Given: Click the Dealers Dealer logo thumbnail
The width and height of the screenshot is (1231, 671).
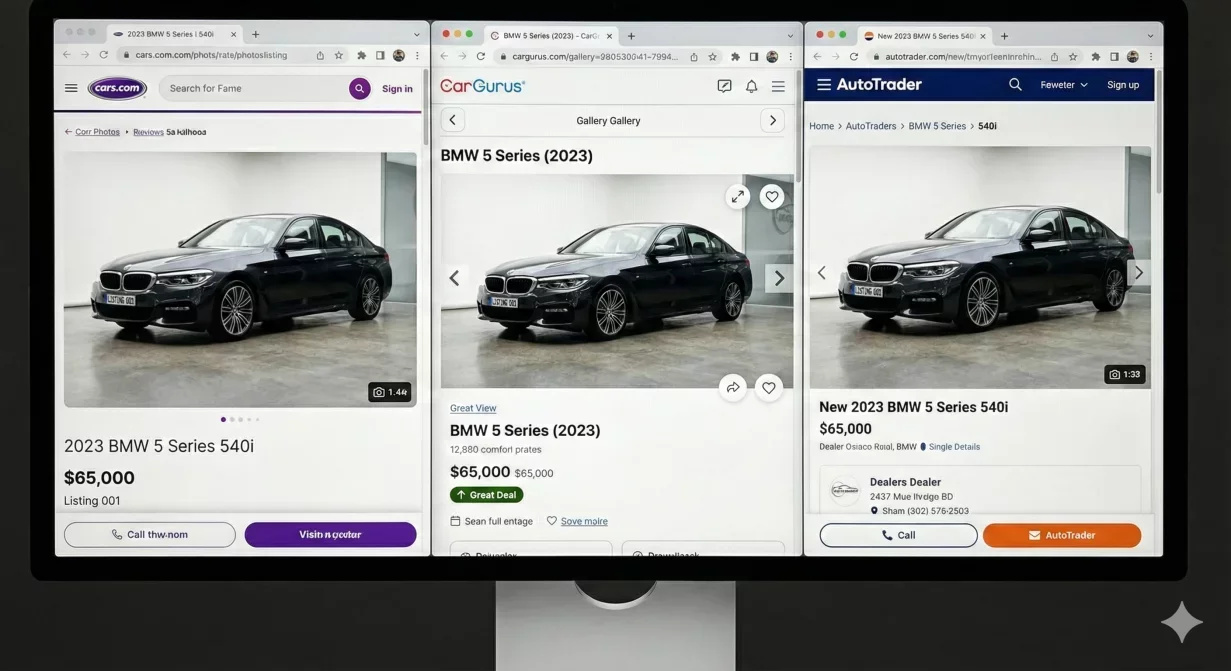Looking at the screenshot, I should [x=845, y=490].
